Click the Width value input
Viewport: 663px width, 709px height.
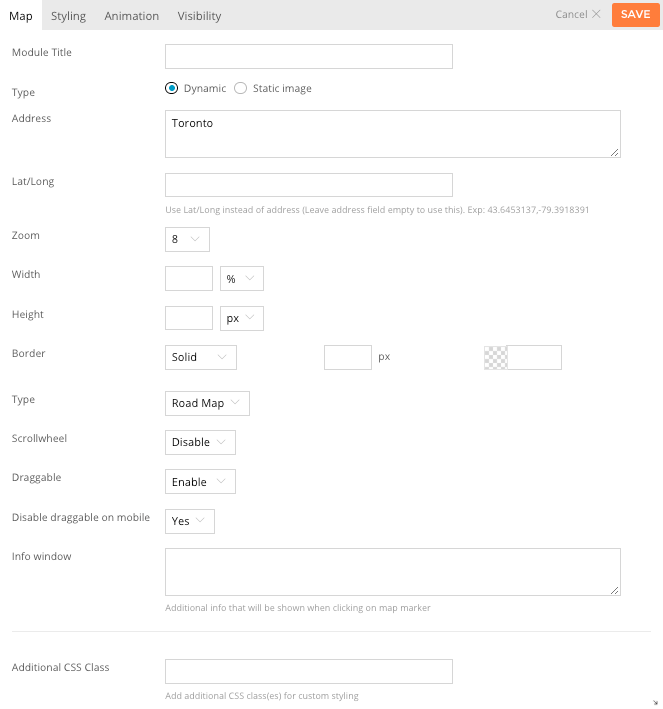pos(189,279)
